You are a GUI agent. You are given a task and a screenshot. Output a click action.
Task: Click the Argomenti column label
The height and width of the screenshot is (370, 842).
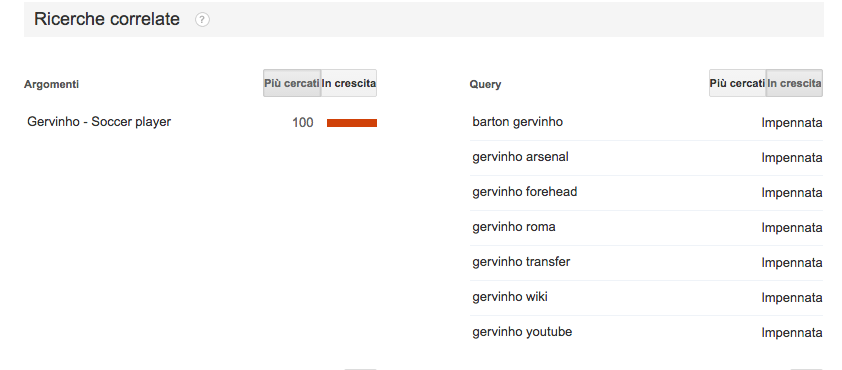[52, 84]
